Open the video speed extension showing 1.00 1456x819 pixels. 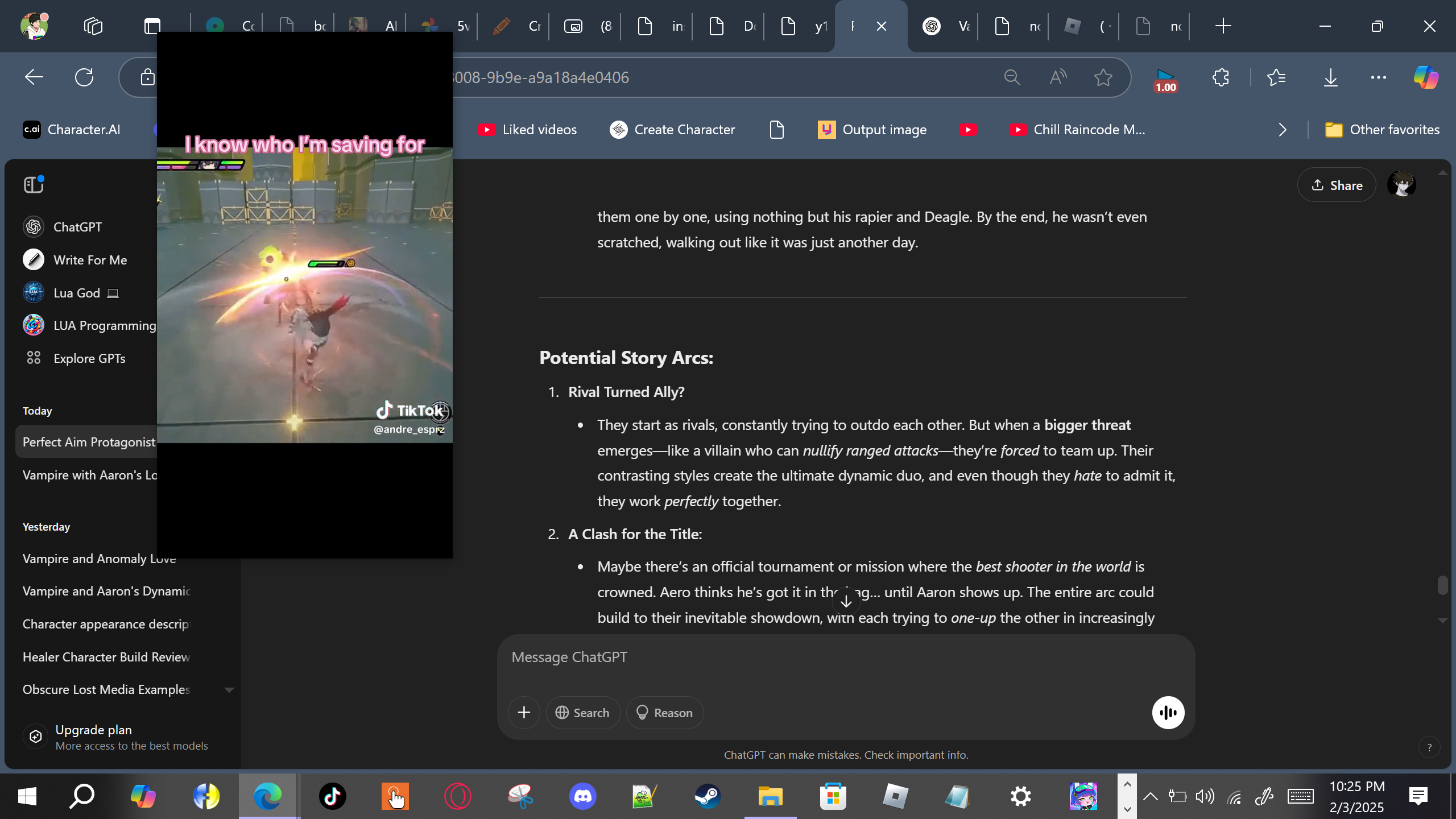tap(1165, 80)
